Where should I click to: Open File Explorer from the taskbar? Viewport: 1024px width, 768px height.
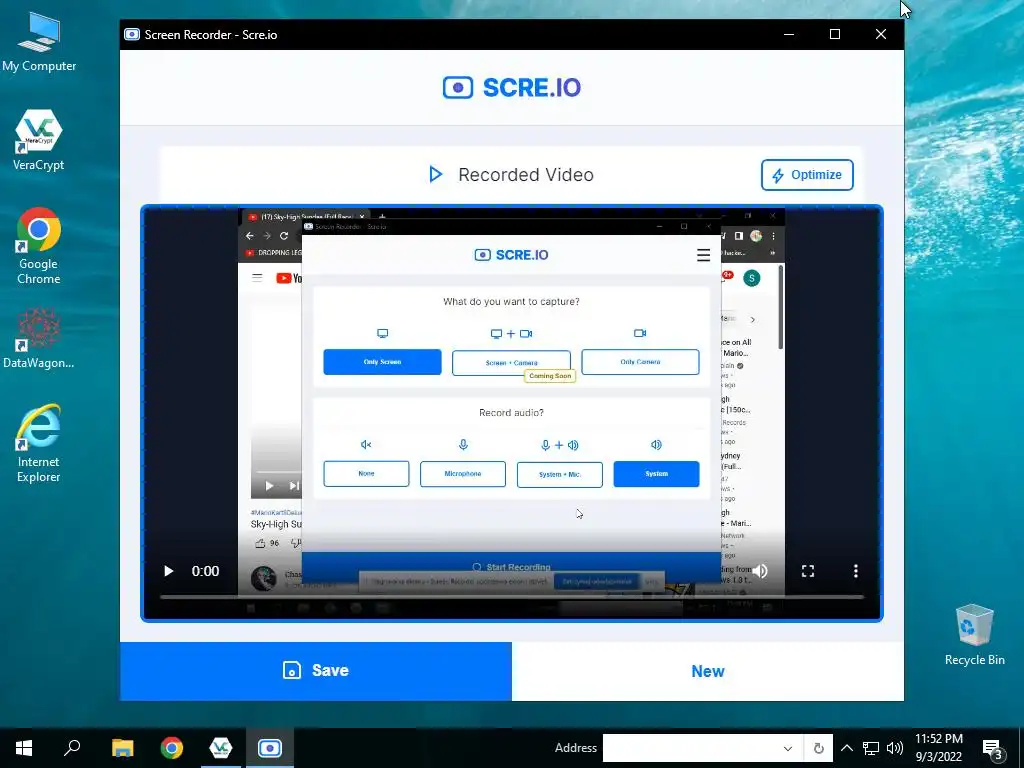point(123,748)
